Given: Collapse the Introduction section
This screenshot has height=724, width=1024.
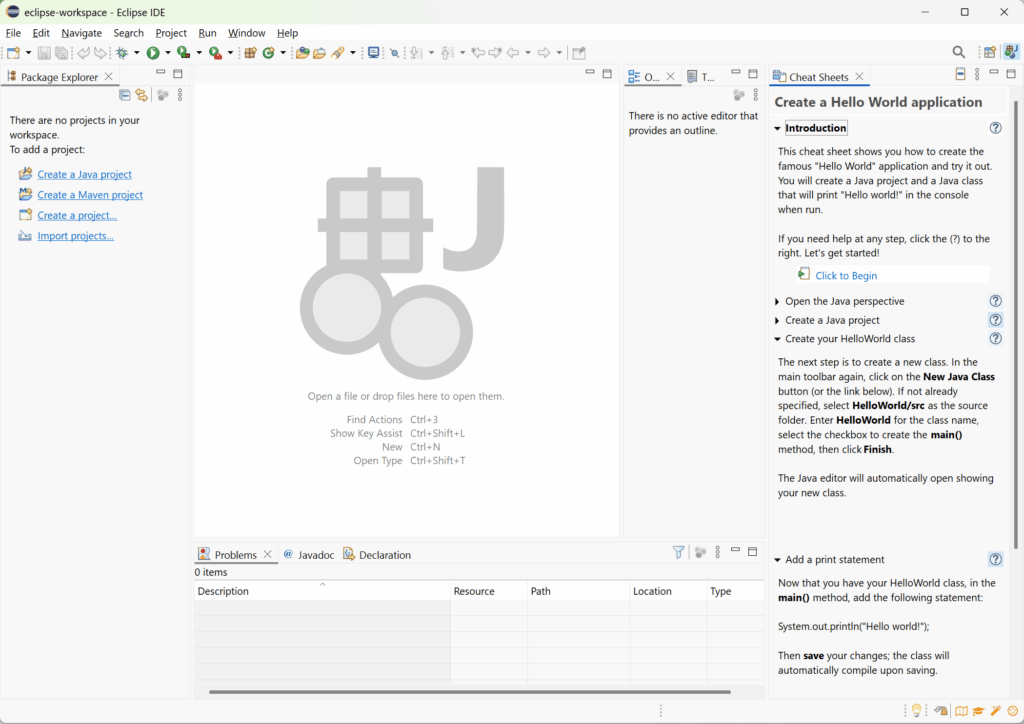Looking at the screenshot, I should click(777, 129).
